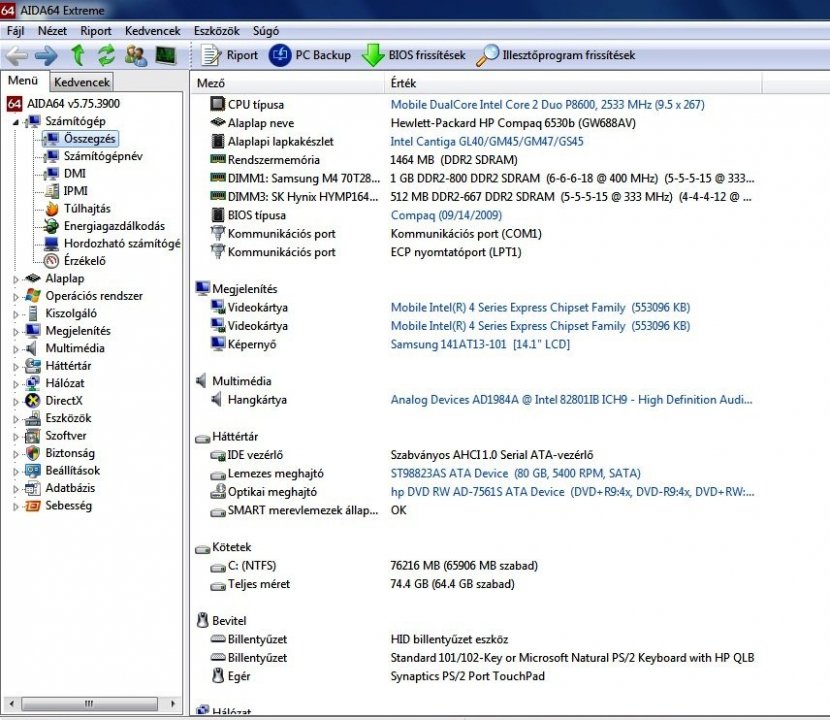
Task: Click the Hordozható számítógép laptop icon
Action: (x=52, y=244)
